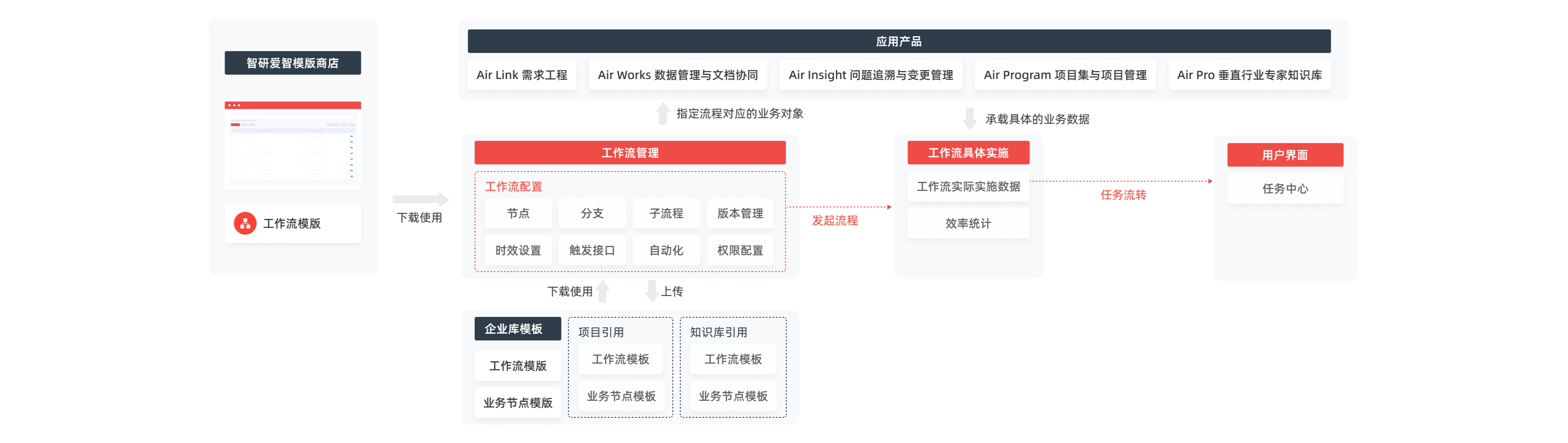The image size is (1568, 443).
Task: Select the 权限配置 configuration box
Action: point(740,250)
